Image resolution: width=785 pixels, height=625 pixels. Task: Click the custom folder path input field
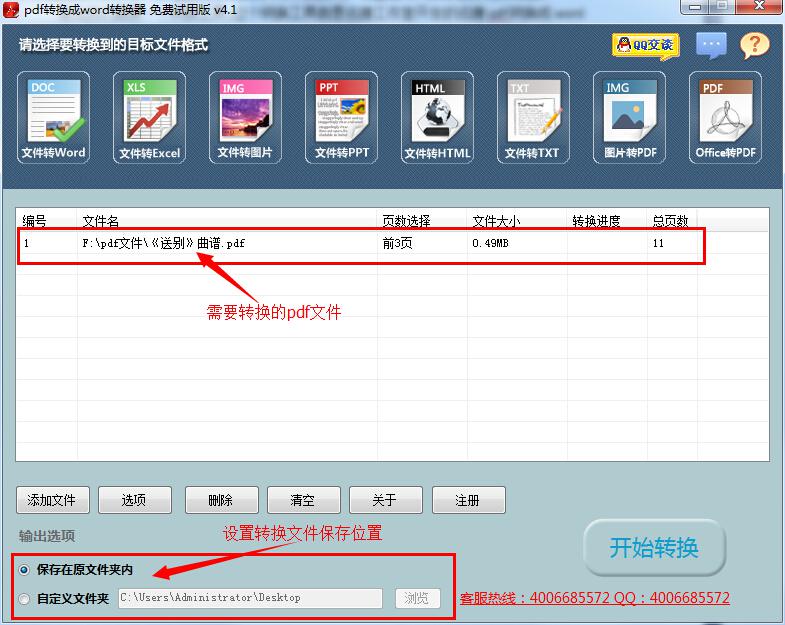point(250,598)
